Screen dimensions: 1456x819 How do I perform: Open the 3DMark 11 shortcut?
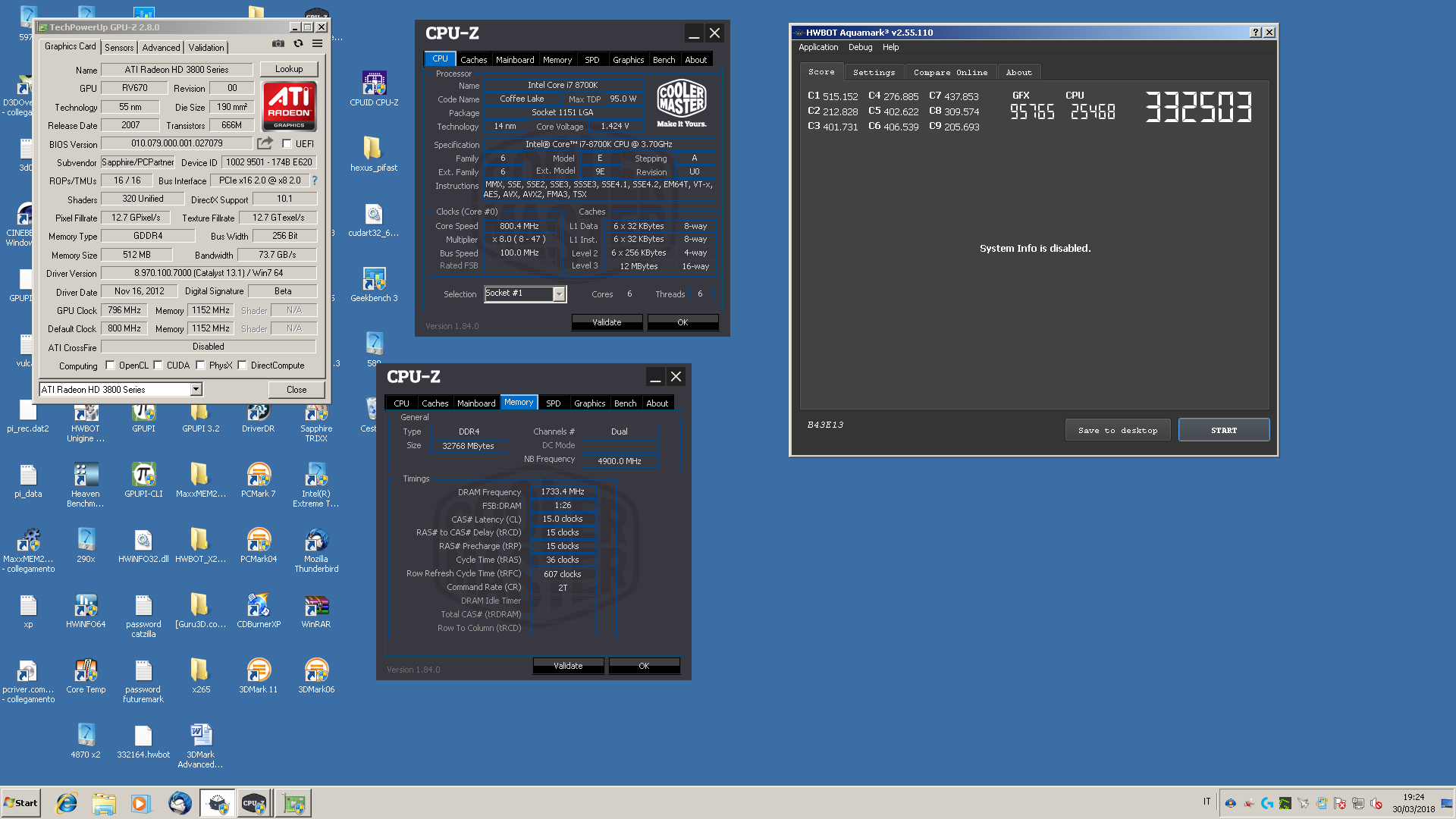click(x=258, y=676)
